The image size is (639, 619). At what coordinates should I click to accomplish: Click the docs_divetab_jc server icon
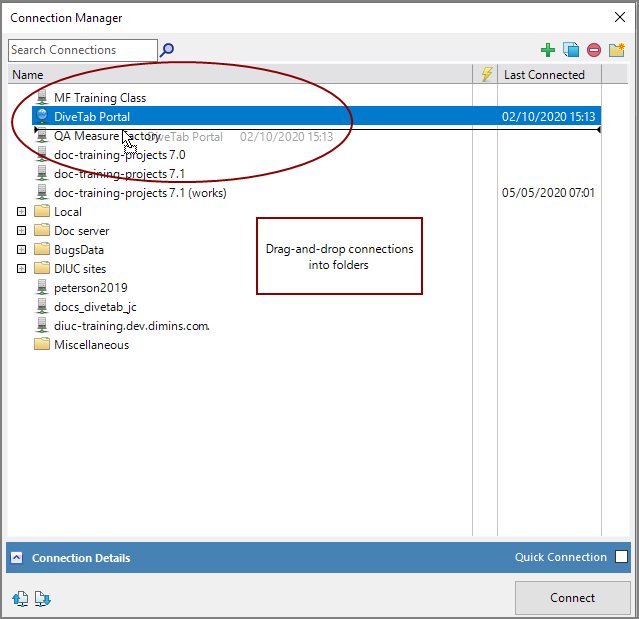[42, 306]
